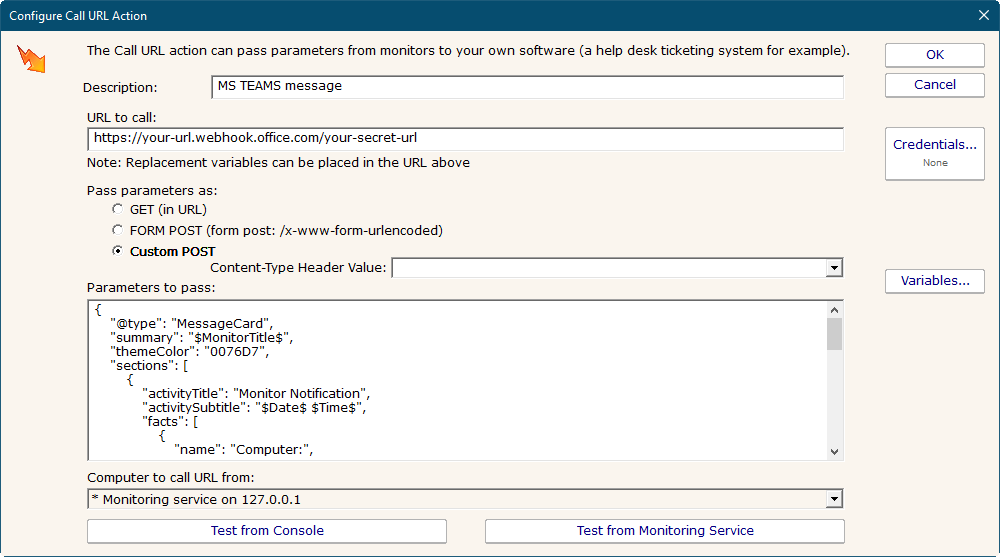Expand the Content-Type Header Value dropdown arrow
The width and height of the screenshot is (1000, 557).
tap(834, 268)
